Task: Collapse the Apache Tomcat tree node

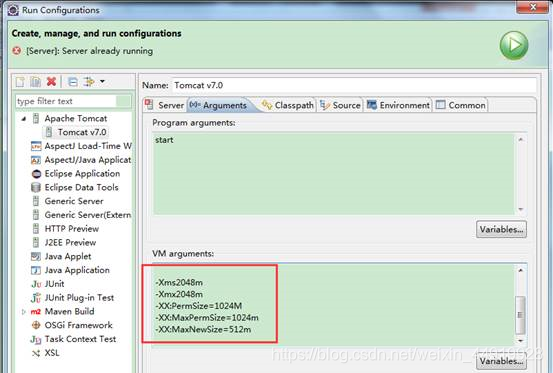Action: 24,119
